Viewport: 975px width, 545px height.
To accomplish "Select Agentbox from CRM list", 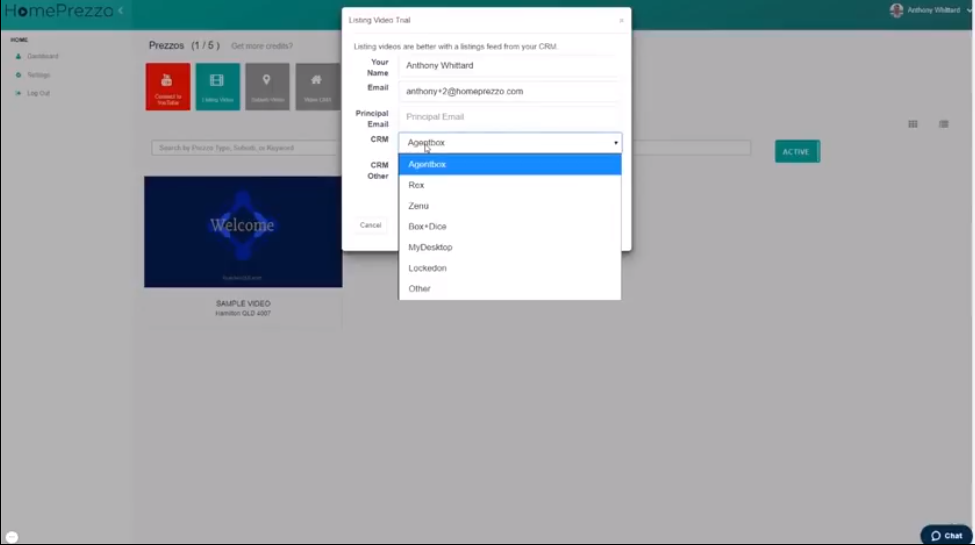I will click(510, 164).
